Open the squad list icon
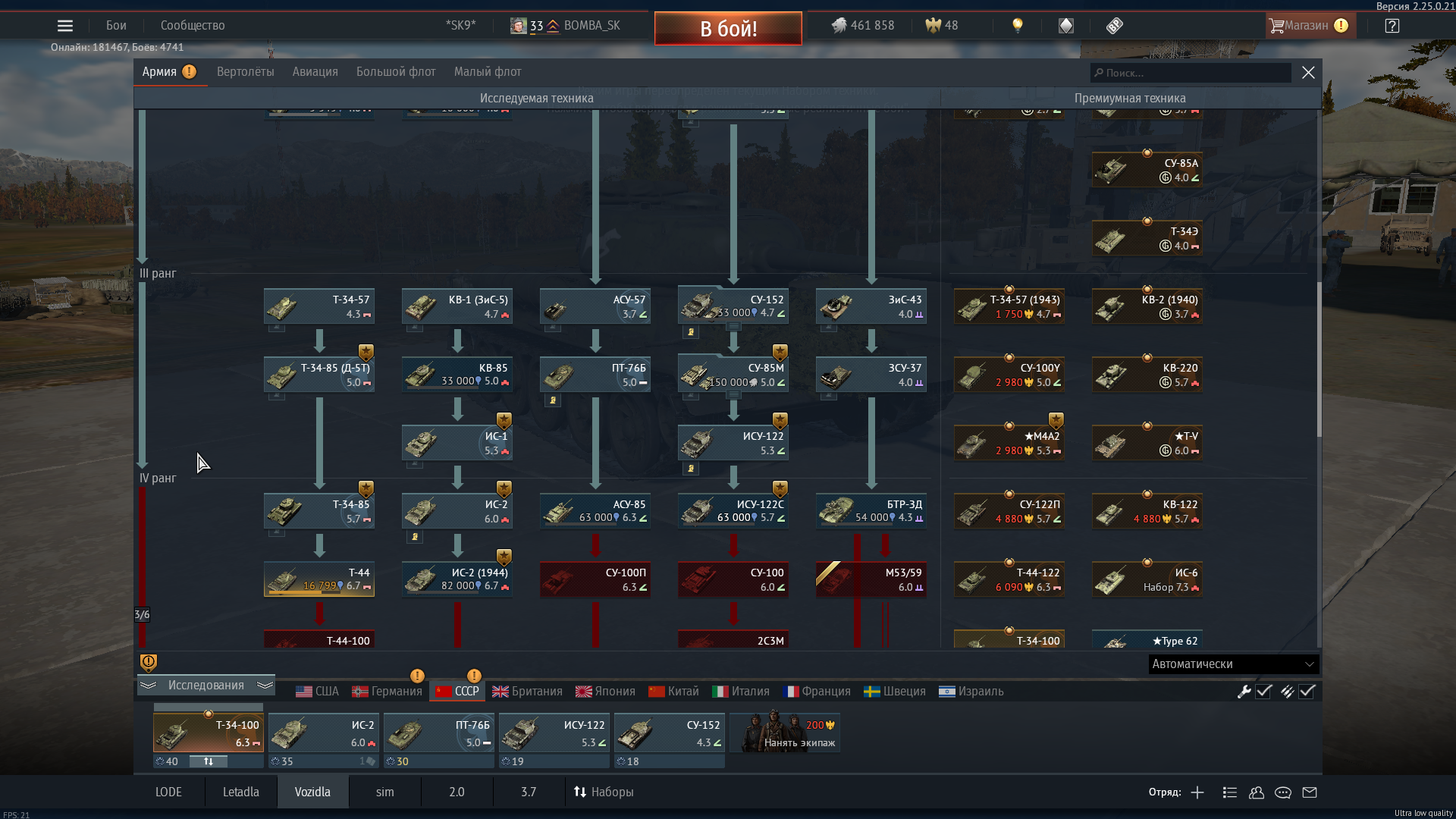The height and width of the screenshot is (819, 1456). pyautogui.click(x=1230, y=792)
